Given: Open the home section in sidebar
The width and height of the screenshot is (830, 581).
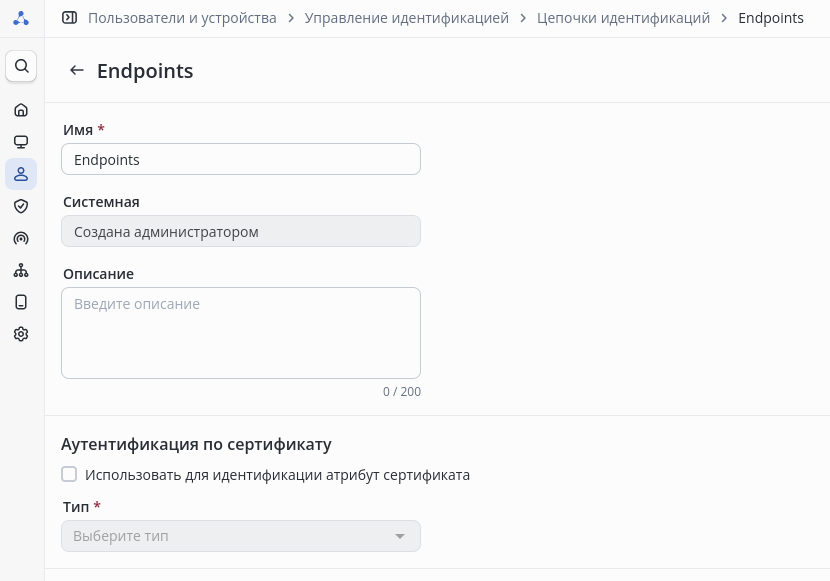Looking at the screenshot, I should [21, 110].
